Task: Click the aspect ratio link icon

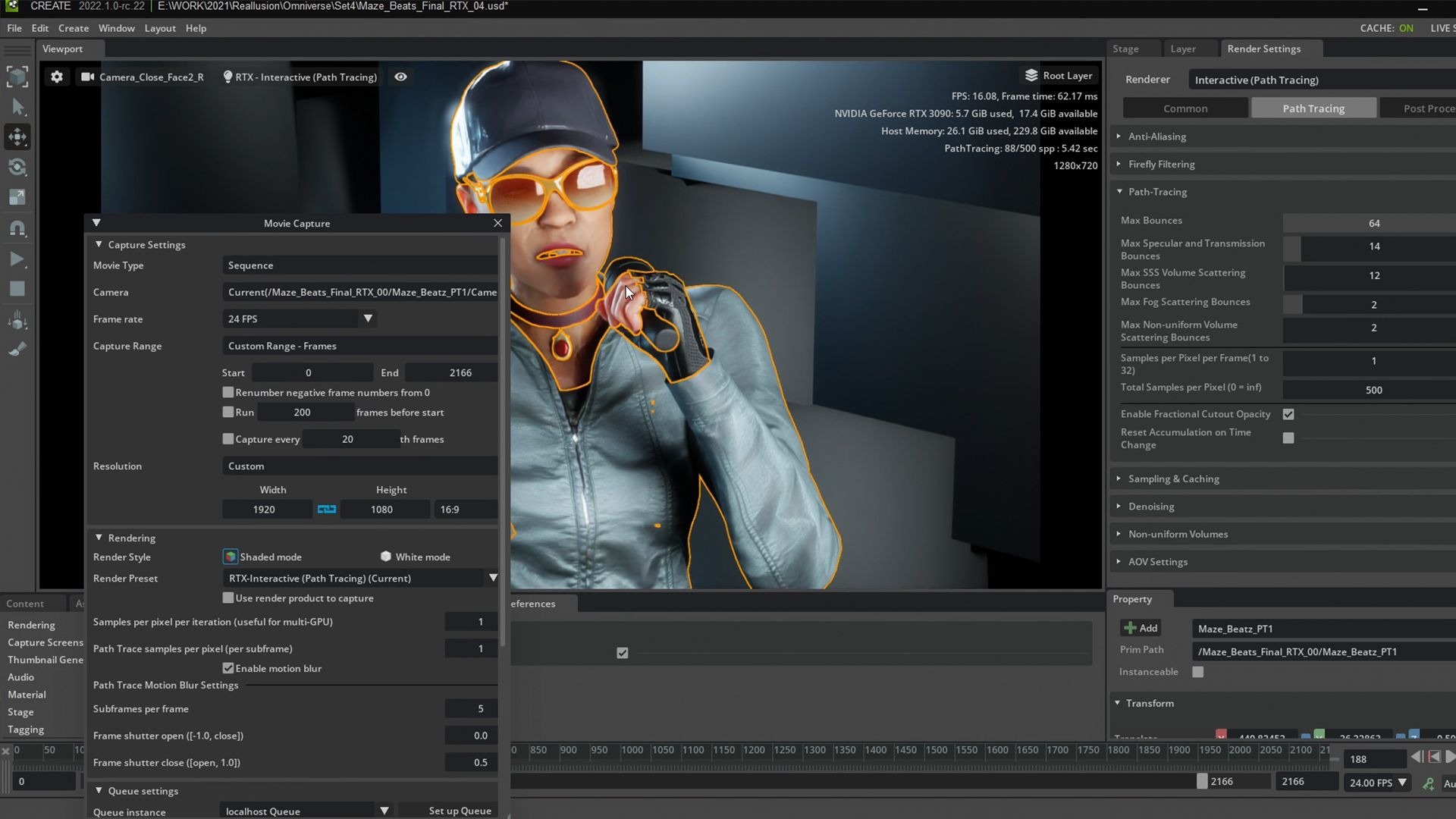Action: 327,510
